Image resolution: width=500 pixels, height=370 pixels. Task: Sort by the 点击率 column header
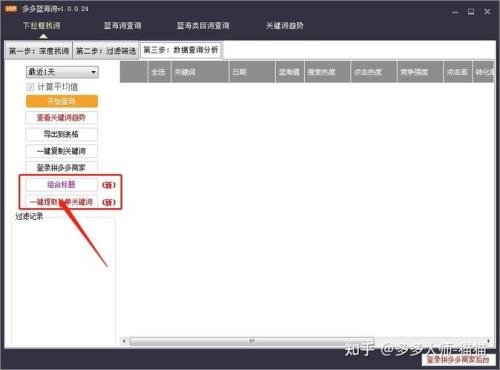[458, 72]
